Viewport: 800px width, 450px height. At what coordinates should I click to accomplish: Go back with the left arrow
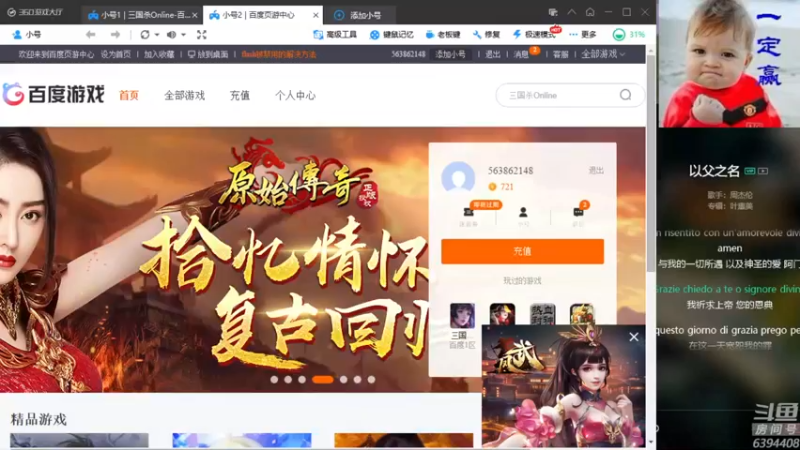(x=91, y=35)
